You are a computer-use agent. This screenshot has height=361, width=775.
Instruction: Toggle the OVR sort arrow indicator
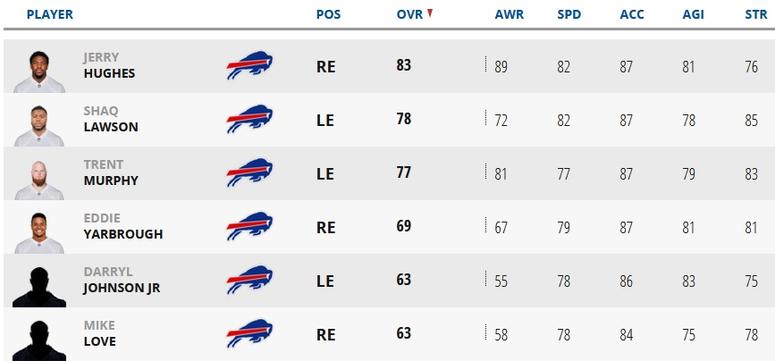coord(430,13)
